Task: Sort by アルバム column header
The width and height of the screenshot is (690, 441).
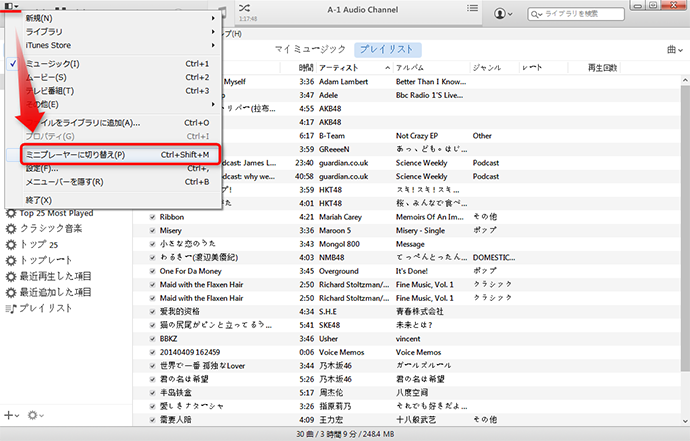Action: tap(431, 68)
